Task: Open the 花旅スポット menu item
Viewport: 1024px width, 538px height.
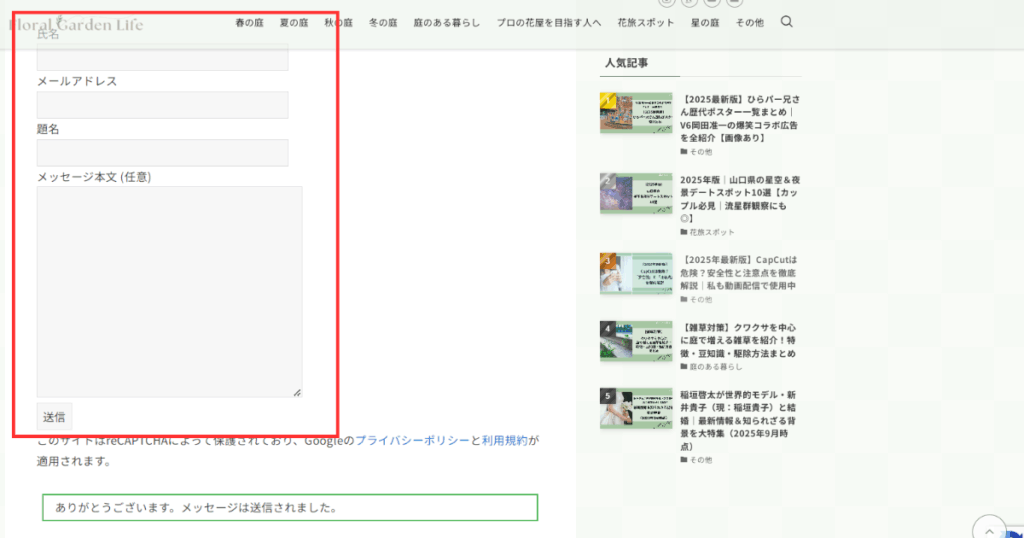Action: [x=646, y=23]
